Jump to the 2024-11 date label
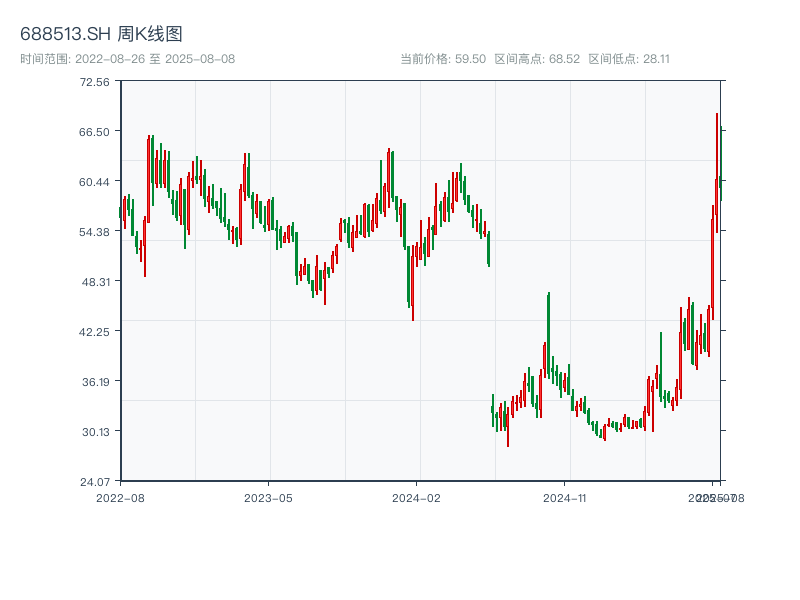This screenshot has height=600, width=800. pyautogui.click(x=564, y=497)
